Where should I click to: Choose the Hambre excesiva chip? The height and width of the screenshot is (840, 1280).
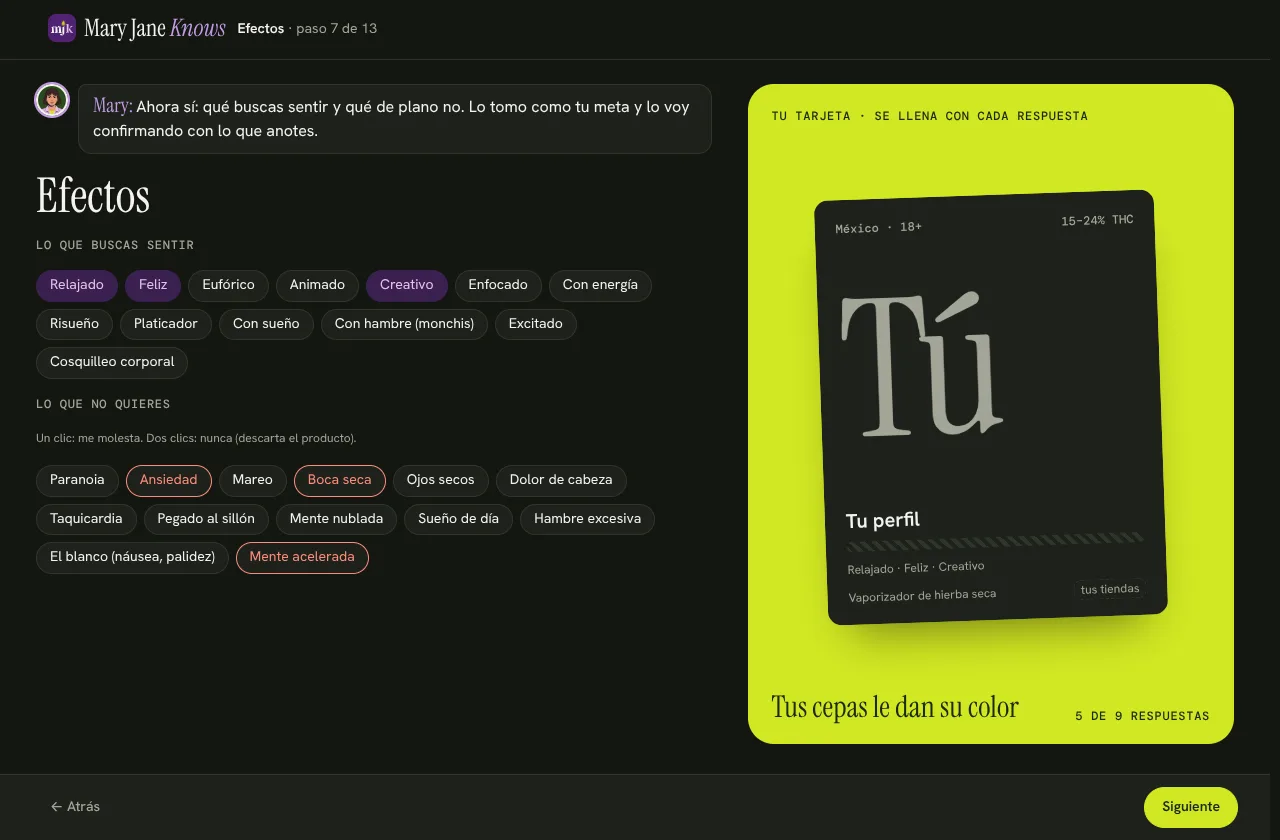click(x=587, y=519)
